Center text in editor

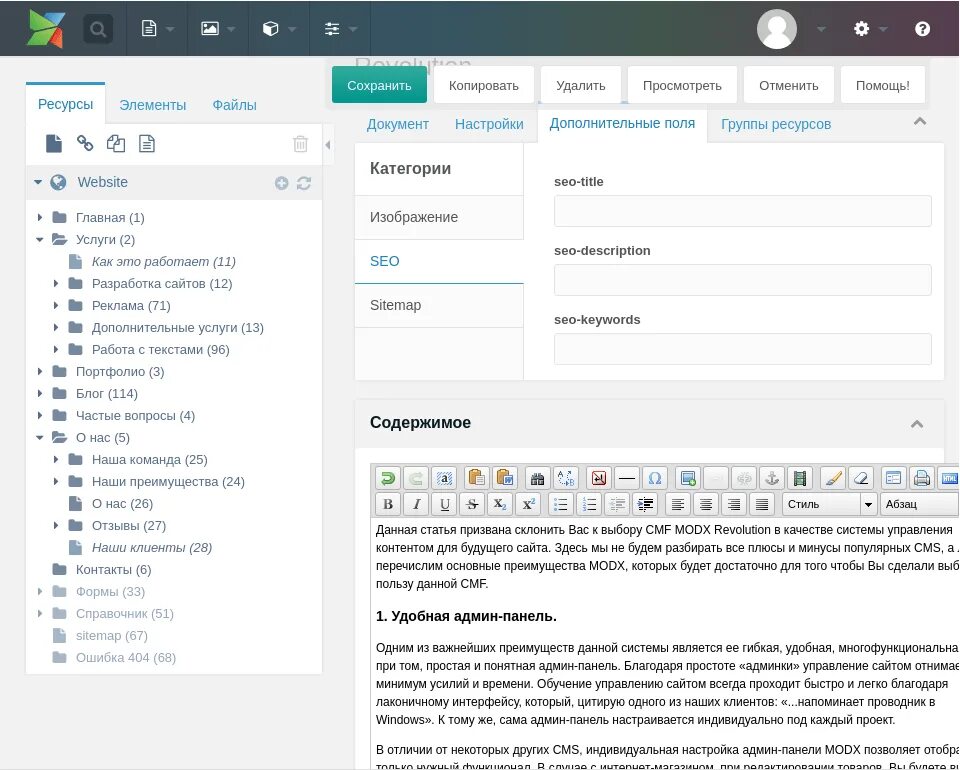(705, 504)
